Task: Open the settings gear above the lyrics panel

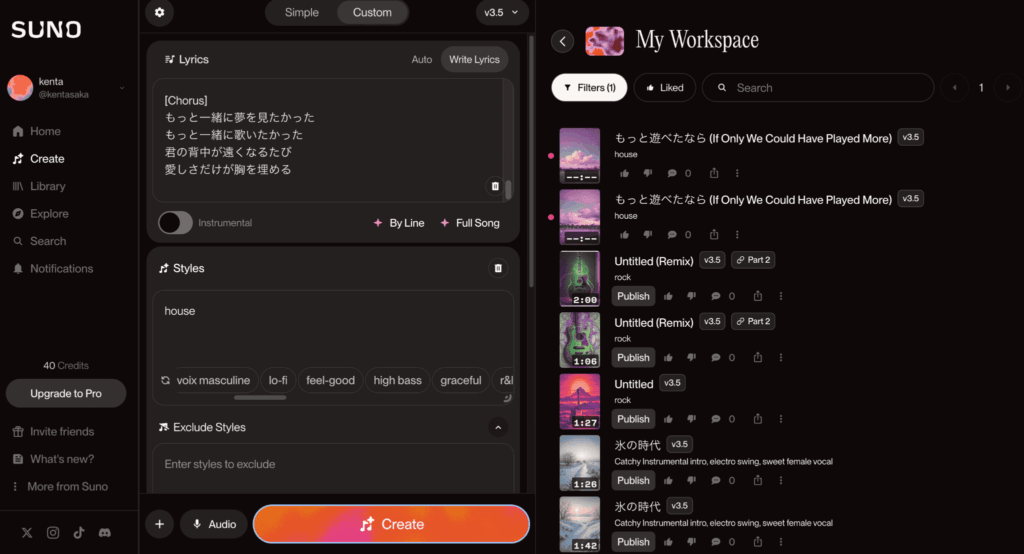Action: point(159,12)
